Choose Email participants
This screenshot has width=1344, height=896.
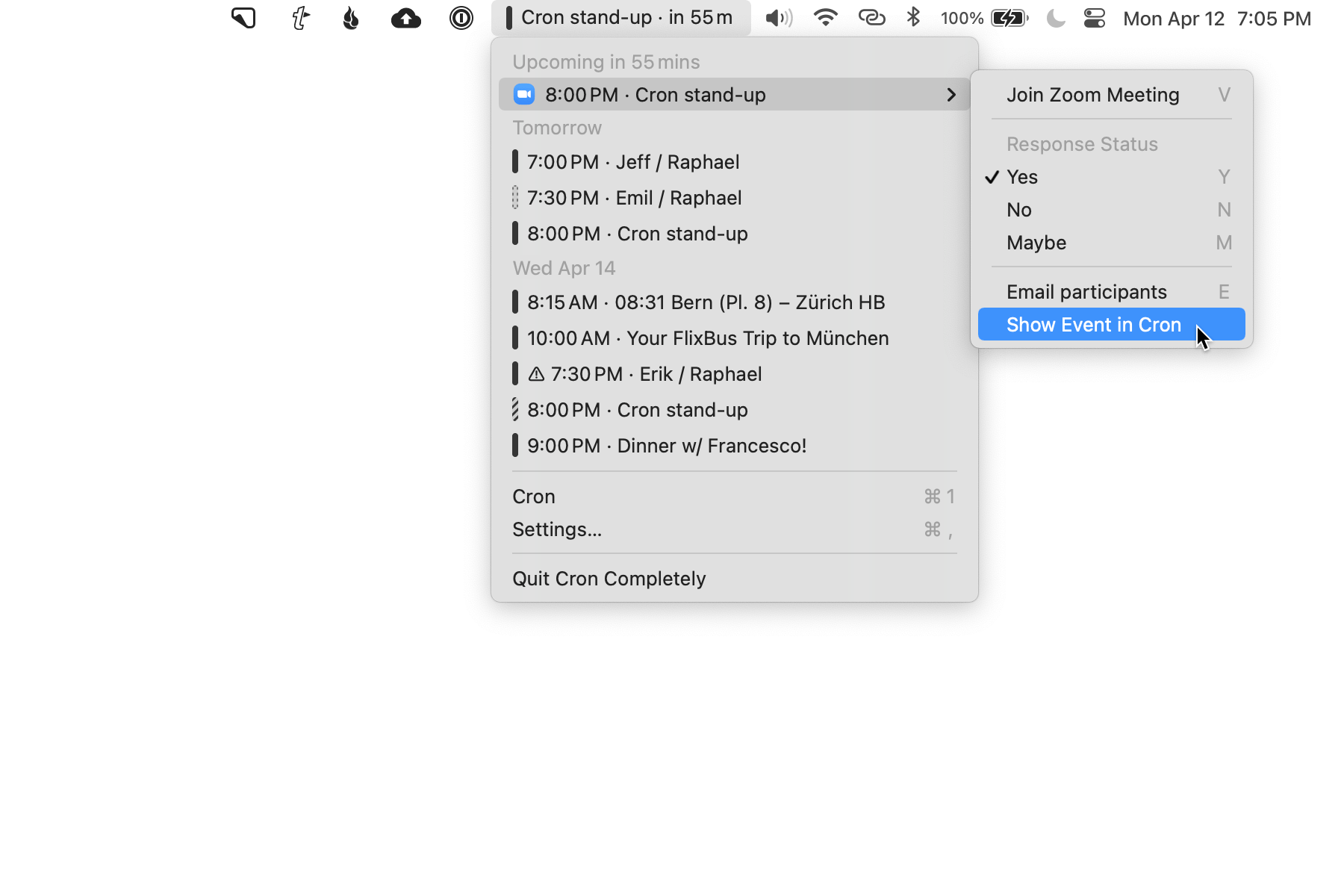tap(1086, 292)
